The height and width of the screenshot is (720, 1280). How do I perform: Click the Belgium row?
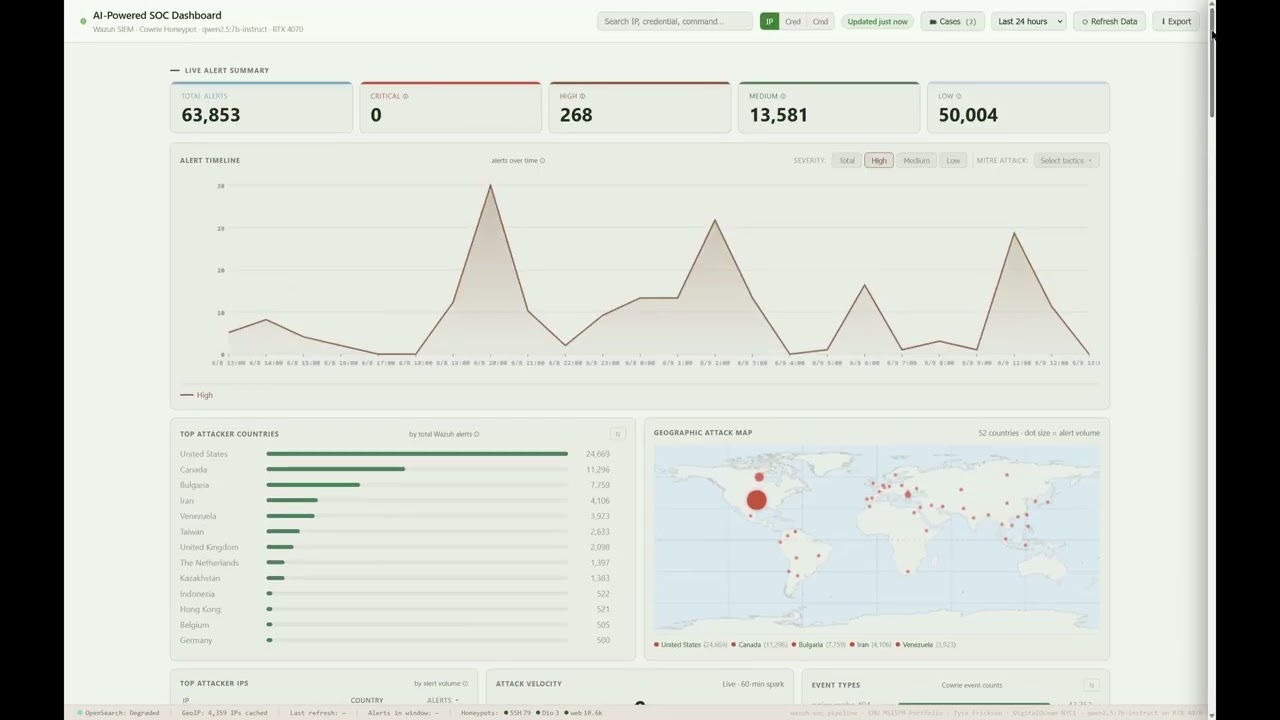coord(395,625)
